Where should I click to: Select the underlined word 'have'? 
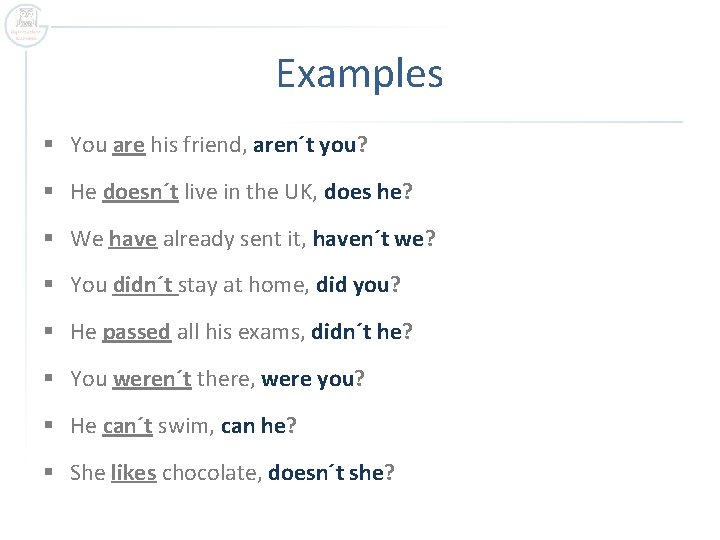coord(133,239)
